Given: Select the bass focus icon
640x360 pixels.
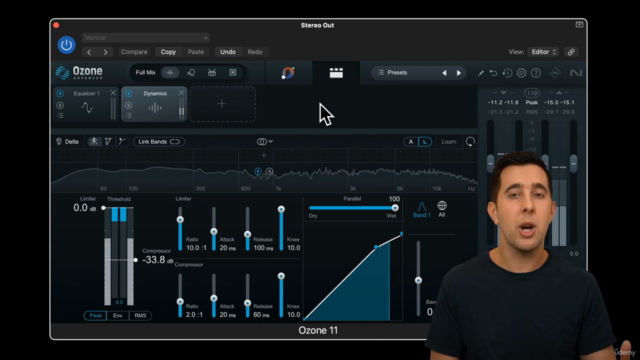Looking at the screenshot, I should coord(233,73).
